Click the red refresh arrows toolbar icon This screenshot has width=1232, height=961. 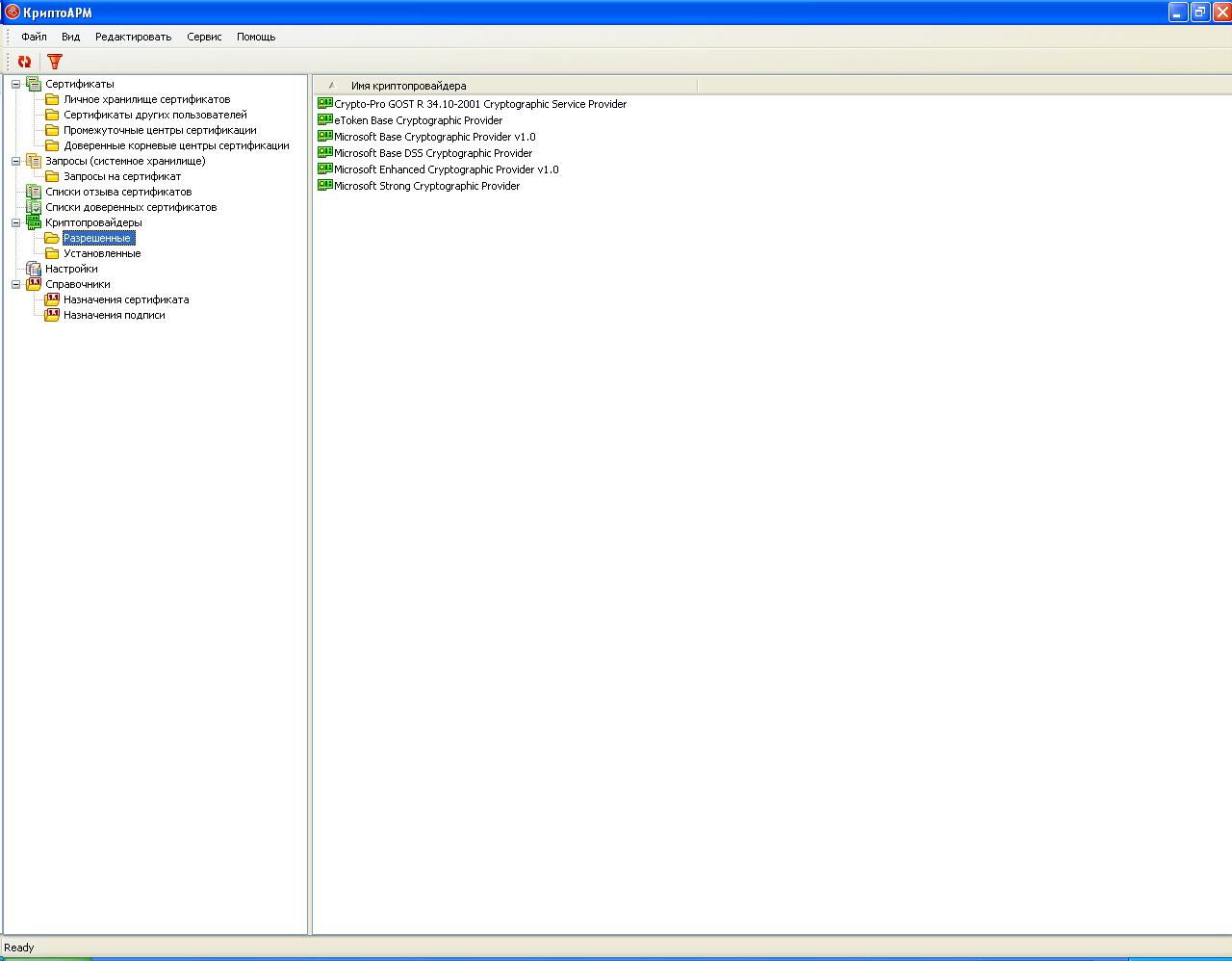[x=25, y=62]
